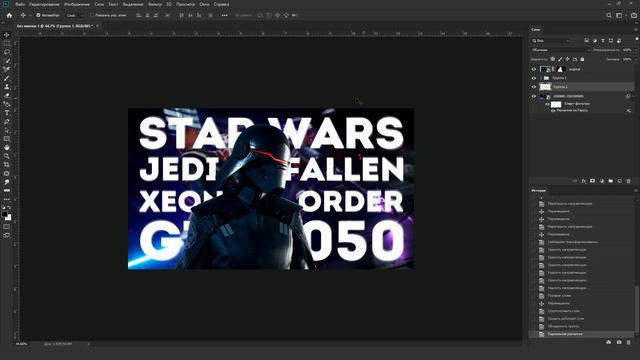This screenshot has height=360, width=640.
Task: Open the Окно menu
Action: click(x=204, y=4)
